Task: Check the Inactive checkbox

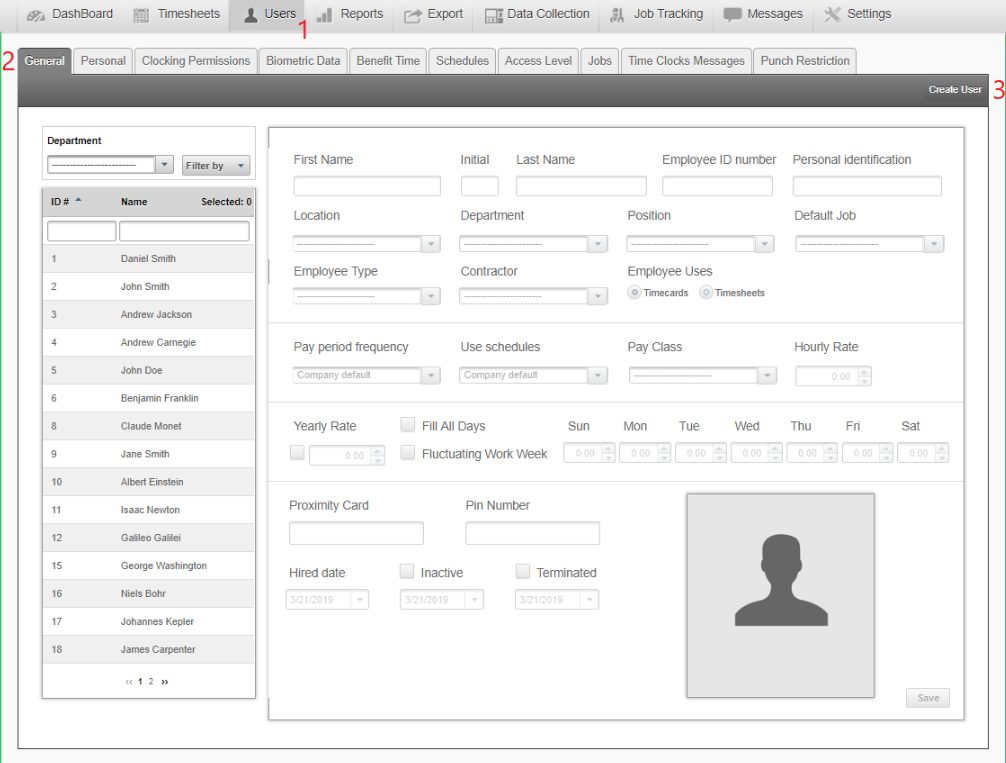Action: pos(407,571)
